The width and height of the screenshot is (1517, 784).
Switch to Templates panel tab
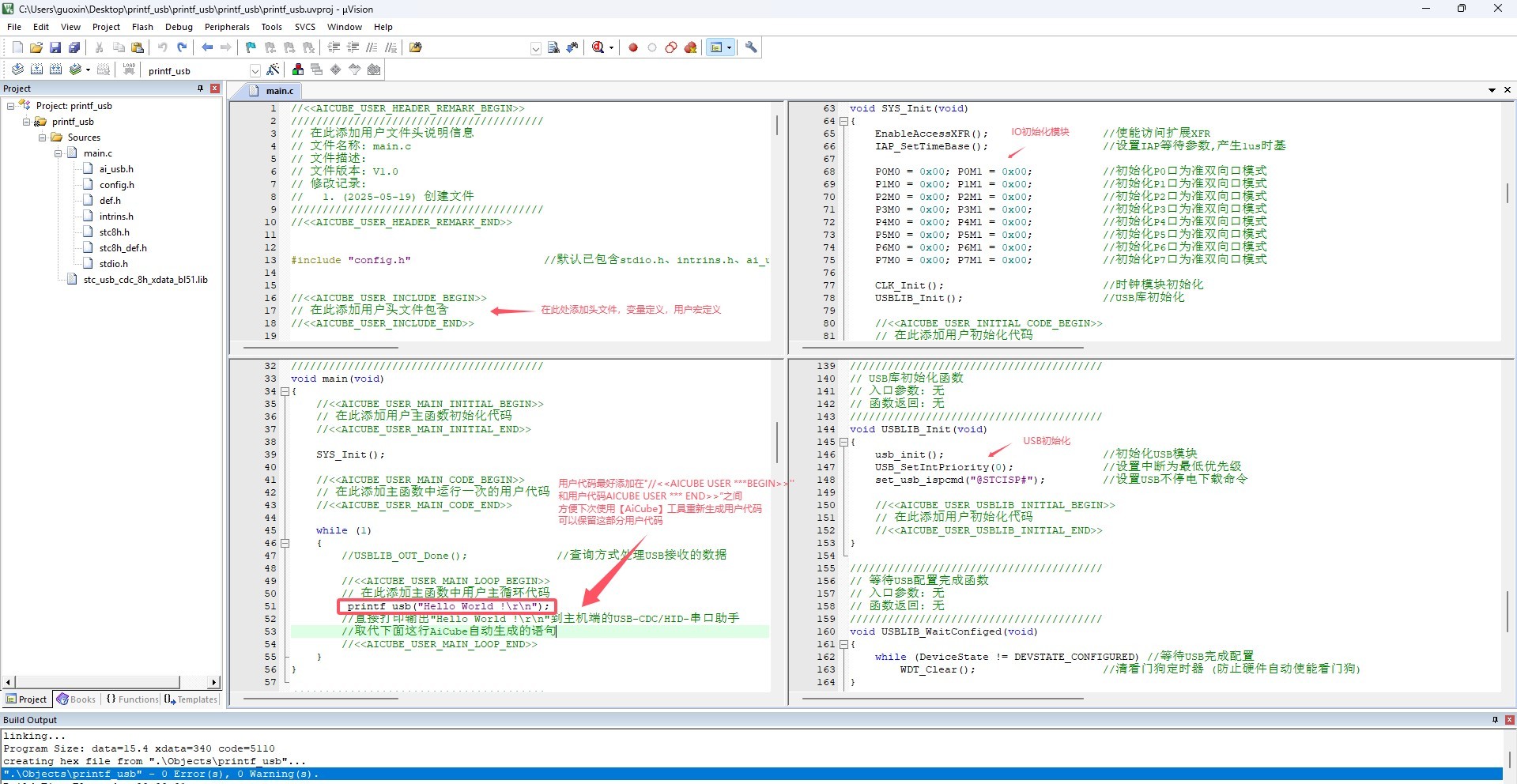(191, 699)
